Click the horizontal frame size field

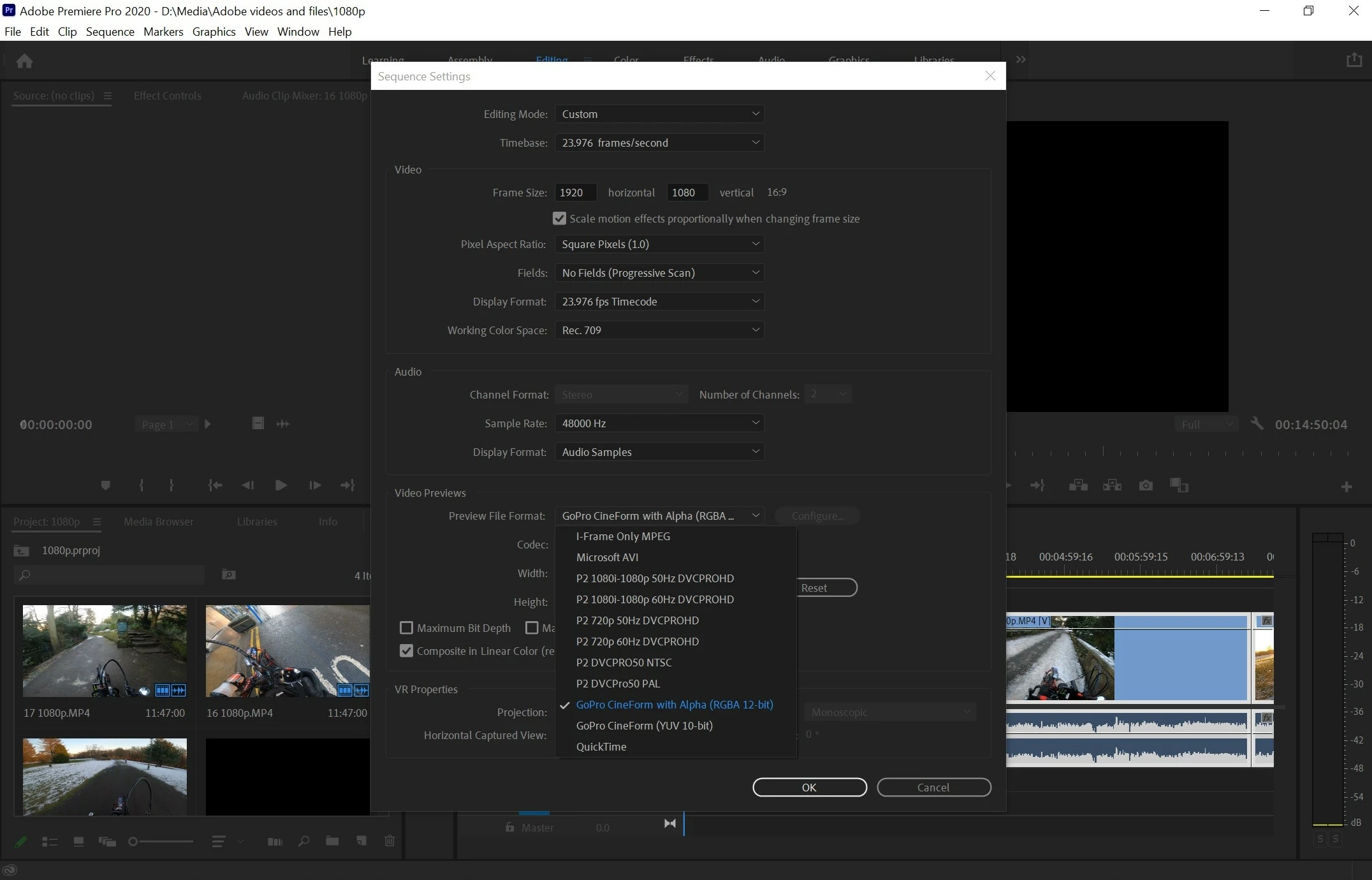(x=575, y=193)
